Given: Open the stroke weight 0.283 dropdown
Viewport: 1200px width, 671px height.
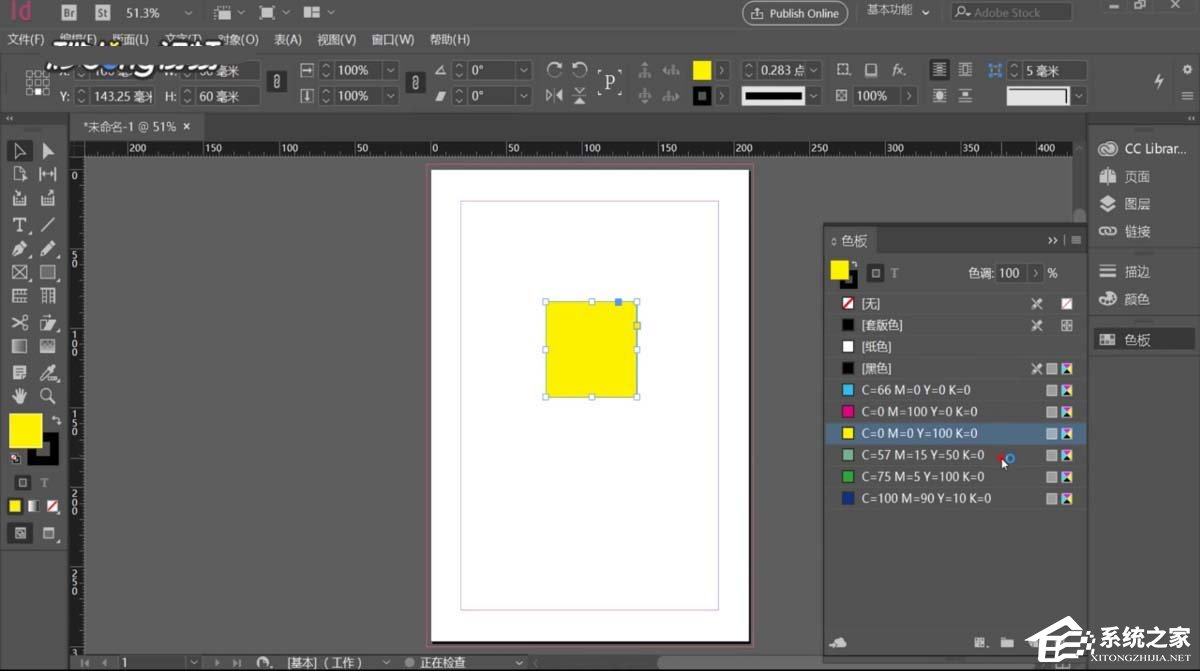Looking at the screenshot, I should (x=814, y=70).
